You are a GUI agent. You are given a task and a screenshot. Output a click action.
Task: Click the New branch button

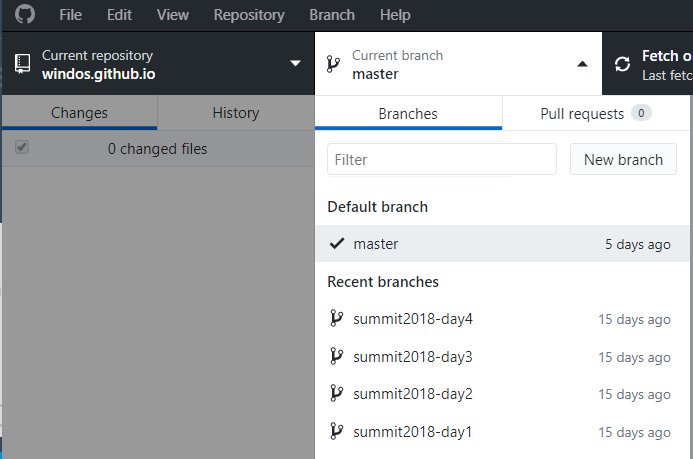click(623, 159)
